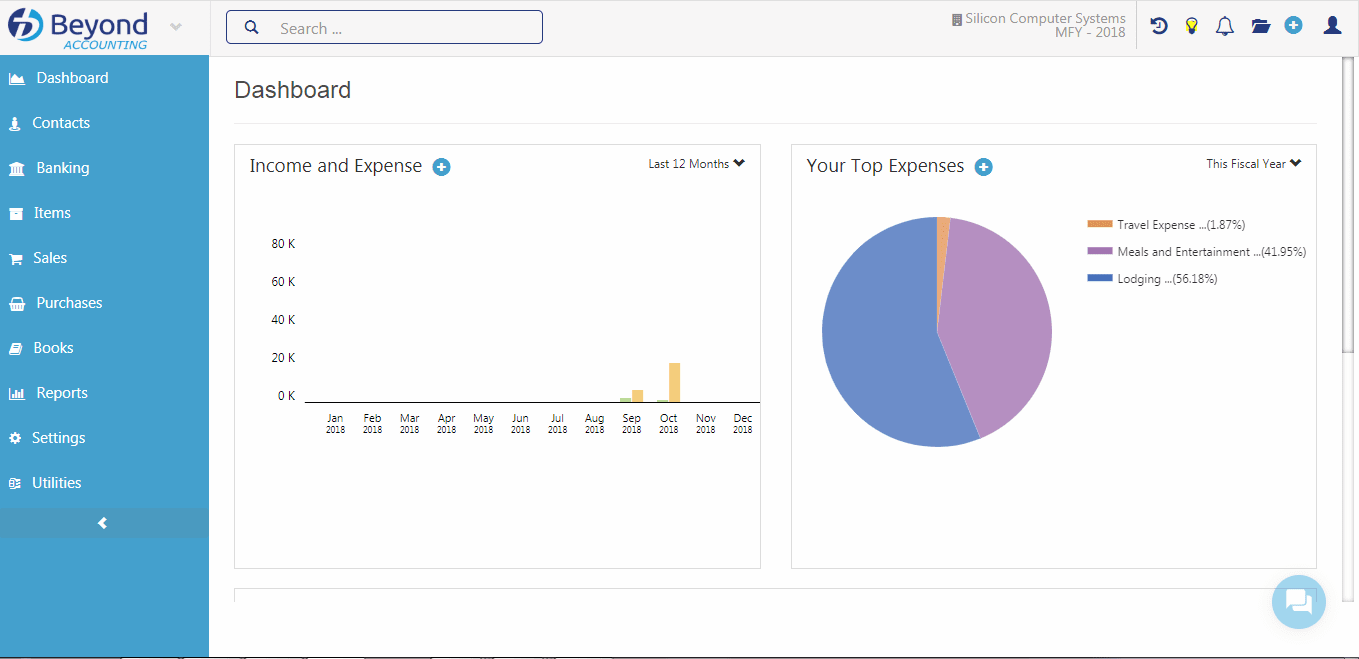1359x659 pixels.
Task: Open the live chat bubble
Action: click(1298, 602)
